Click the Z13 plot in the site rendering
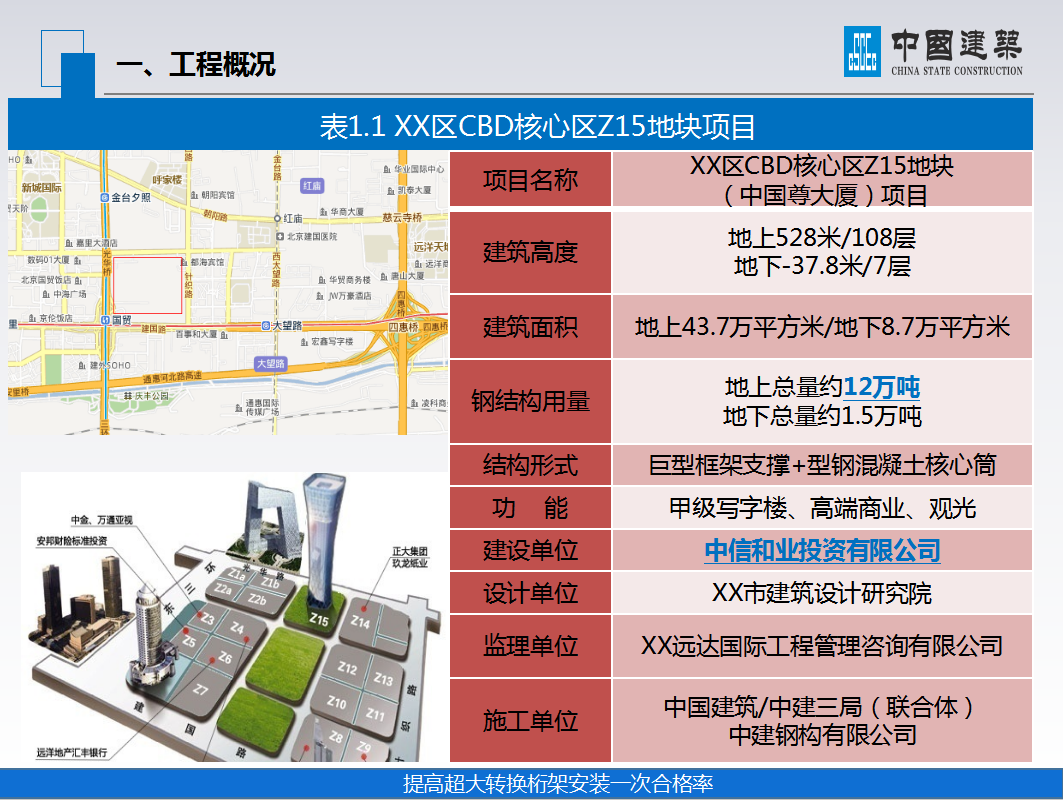The image size is (1063, 800). [x=383, y=679]
